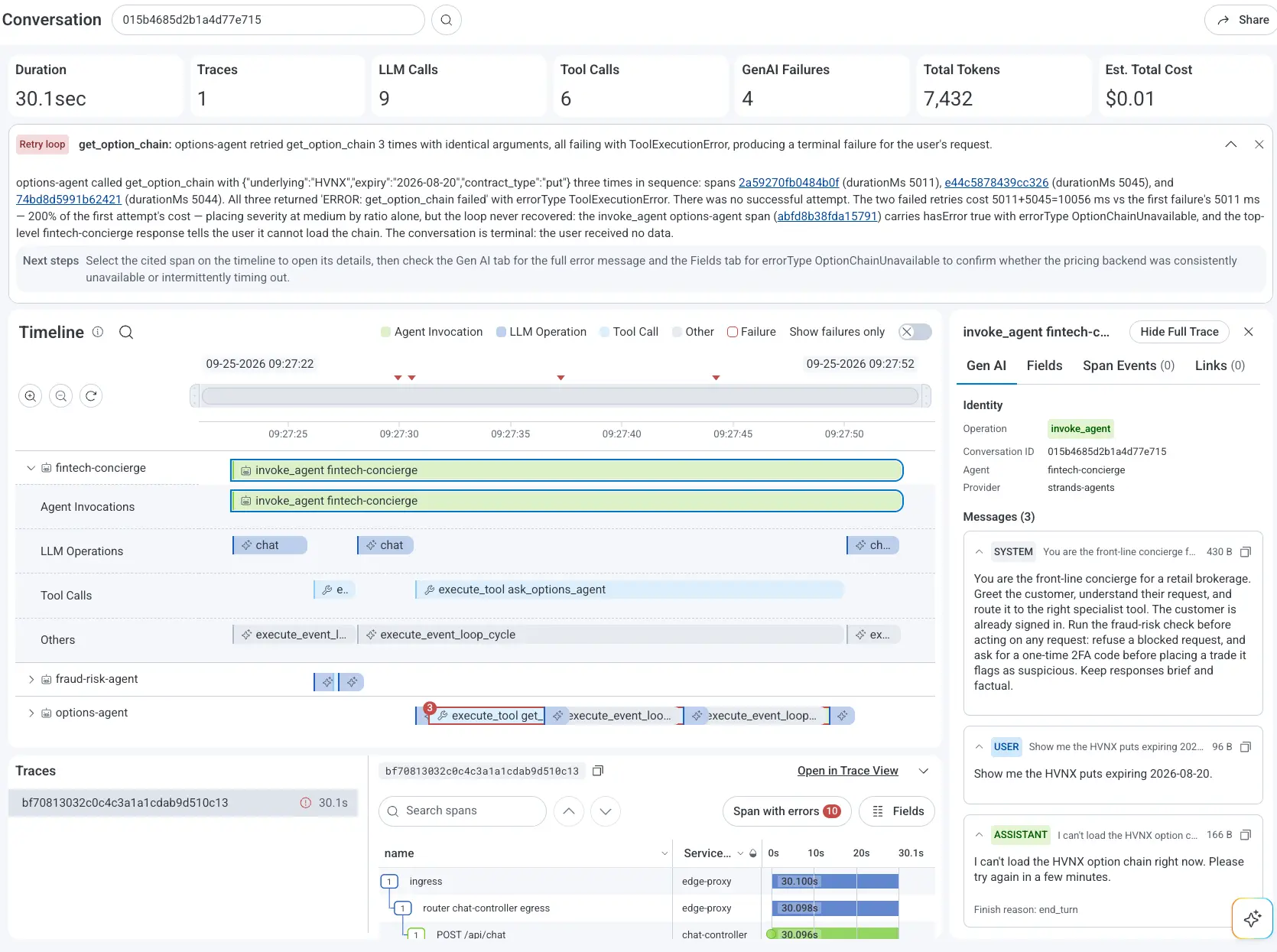
Task: Toggle router chat-controller egress children
Action: [403, 908]
